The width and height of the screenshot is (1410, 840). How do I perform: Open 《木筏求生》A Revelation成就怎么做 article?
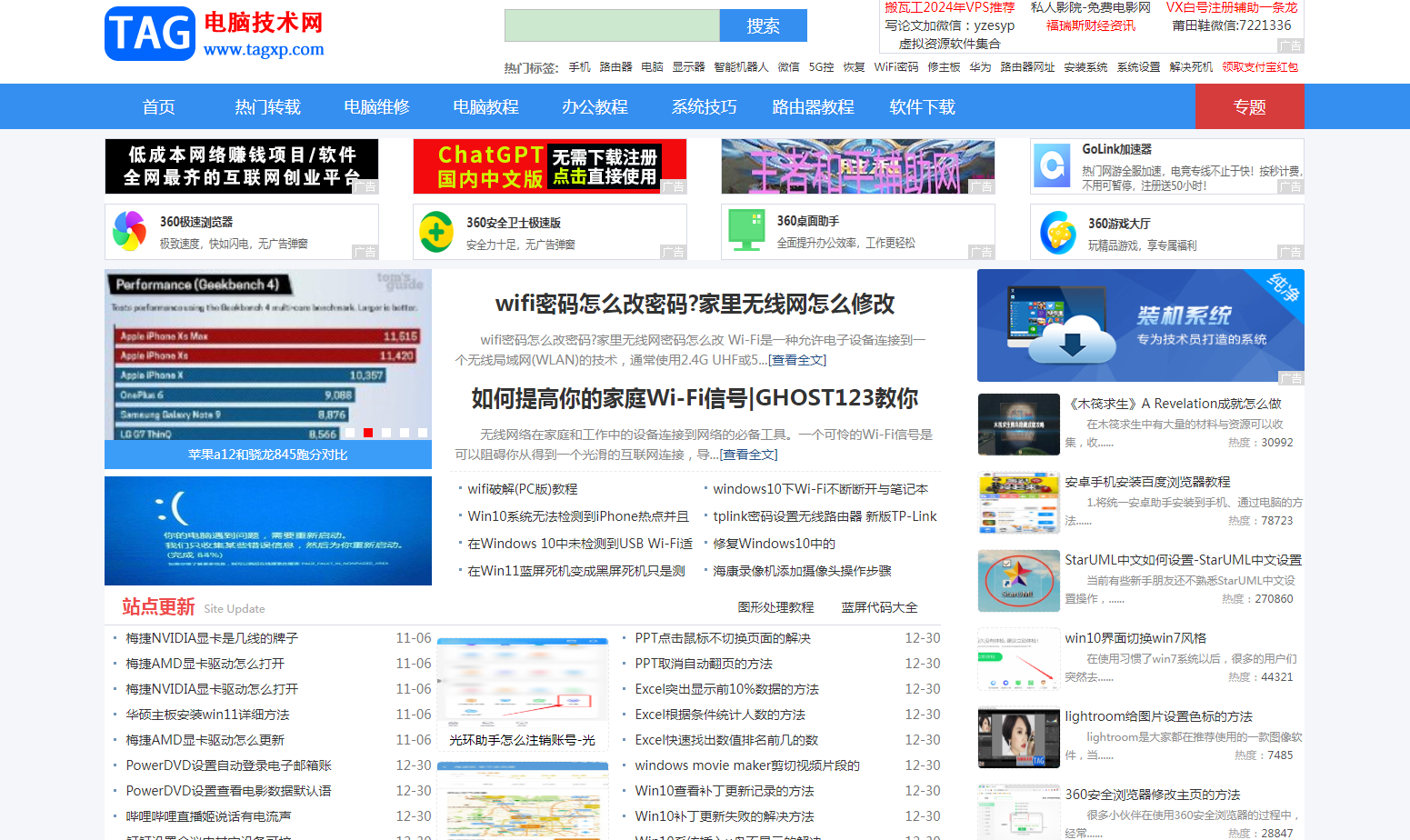[x=1174, y=404]
